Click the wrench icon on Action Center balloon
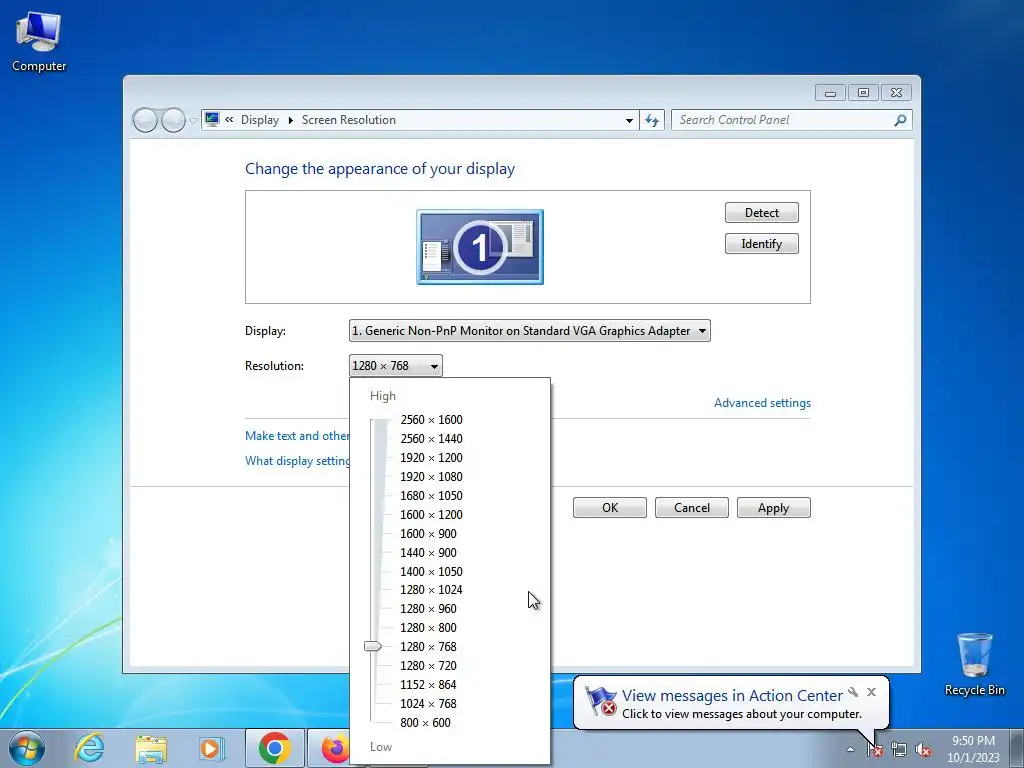This screenshot has width=1024, height=768. point(853,692)
